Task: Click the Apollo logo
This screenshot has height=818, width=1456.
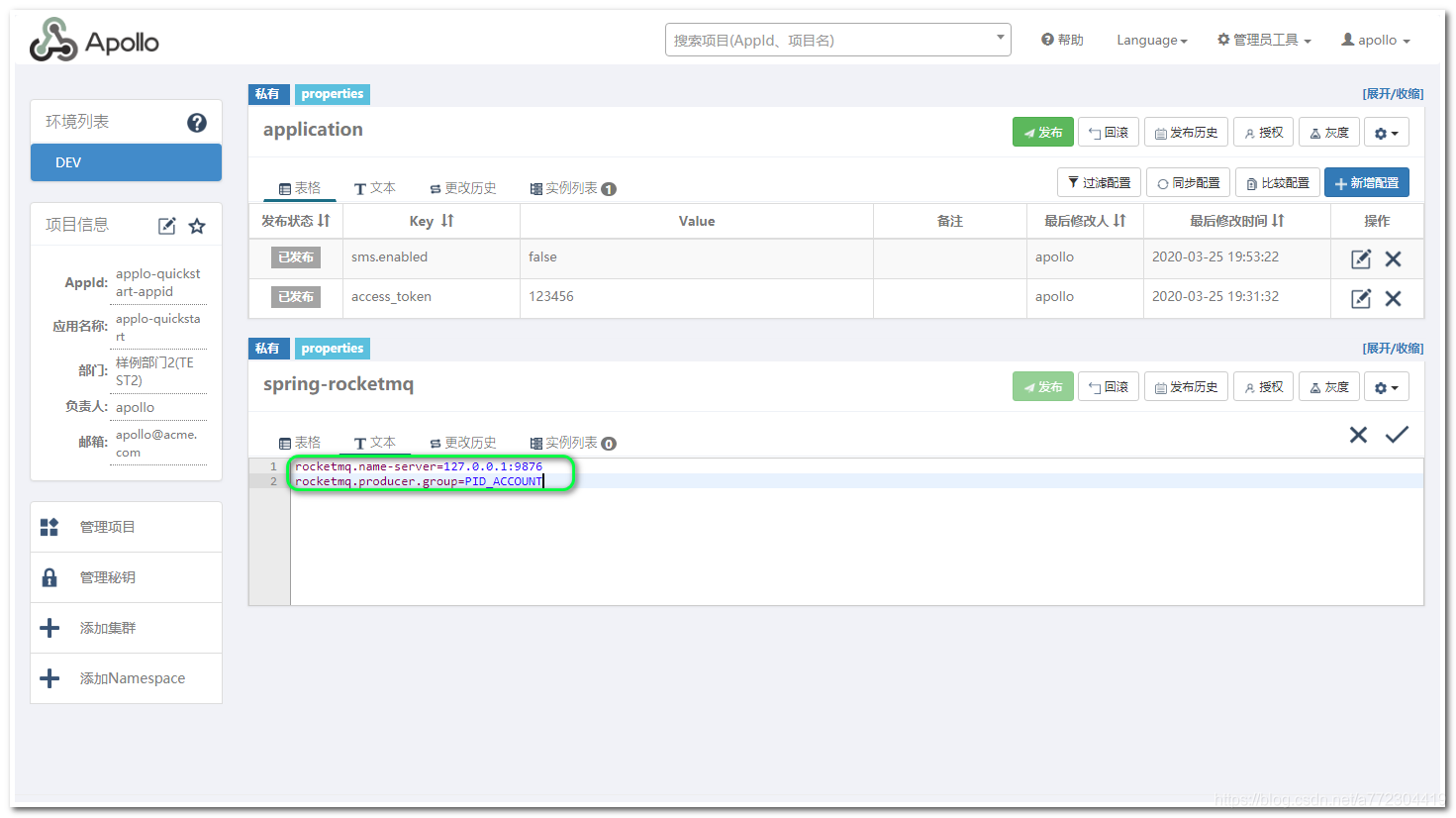Action: coord(94,40)
